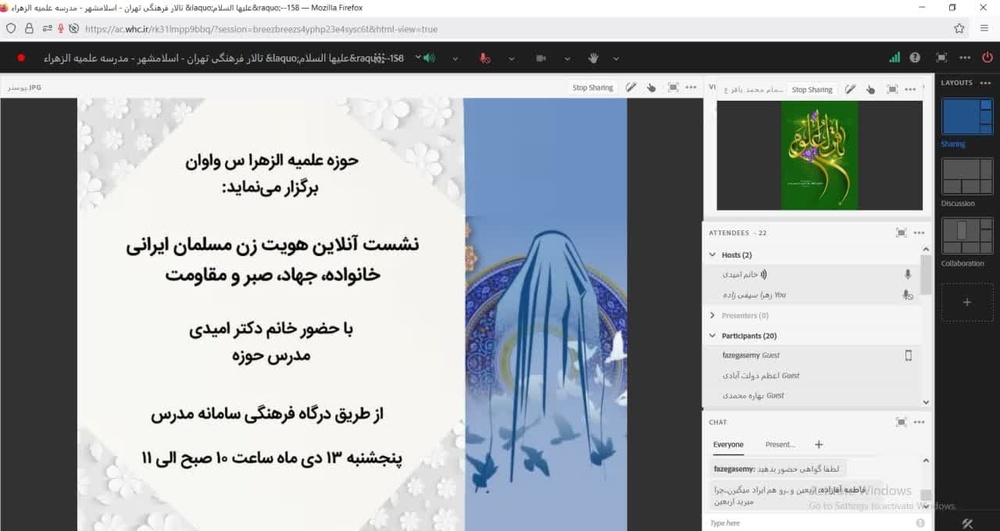The height and width of the screenshot is (531, 1000).
Task: Click muted mic icon beside زهرا سیفی زاده
Action: pyautogui.click(x=908, y=295)
